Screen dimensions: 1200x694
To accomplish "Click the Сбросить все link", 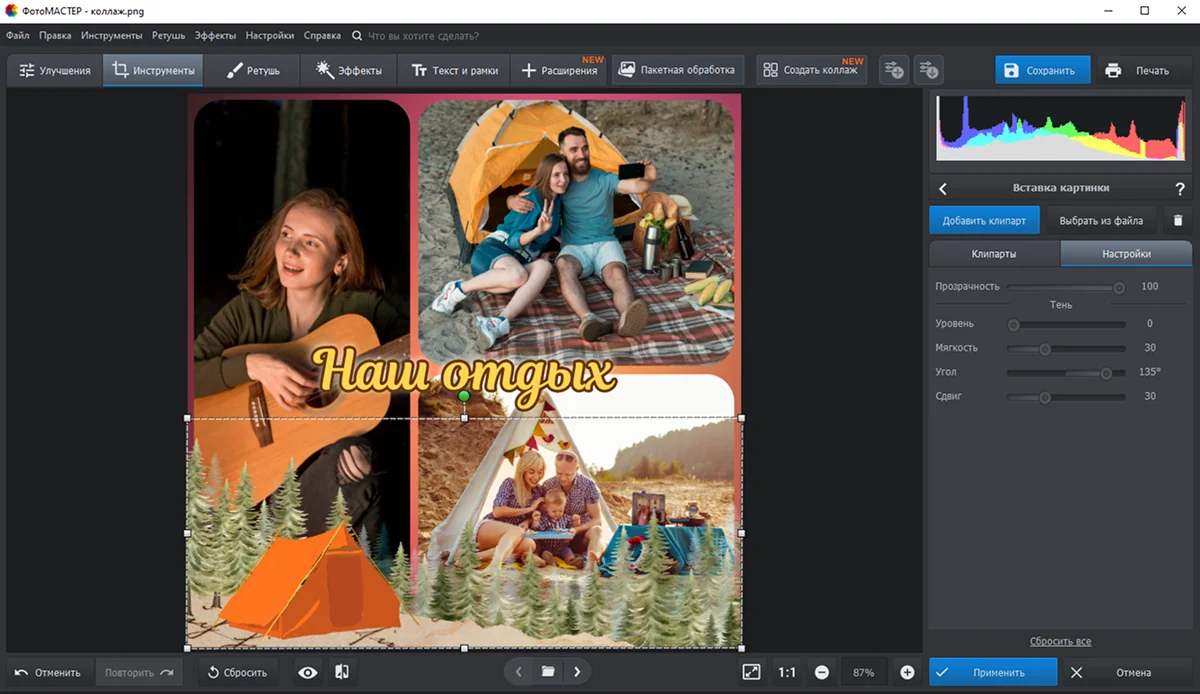I will (1060, 641).
